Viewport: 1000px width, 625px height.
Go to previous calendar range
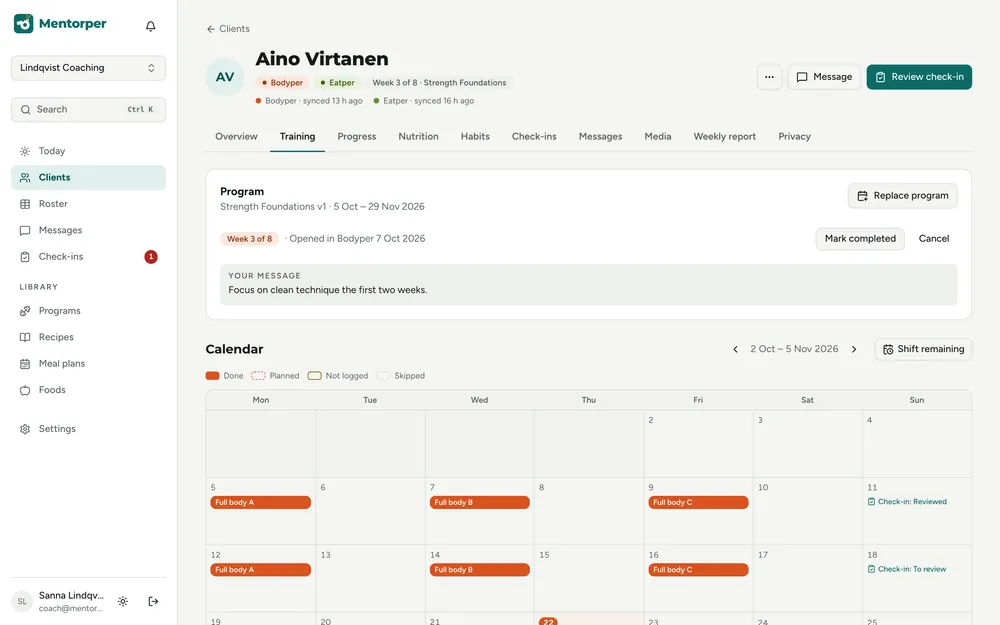coord(735,349)
